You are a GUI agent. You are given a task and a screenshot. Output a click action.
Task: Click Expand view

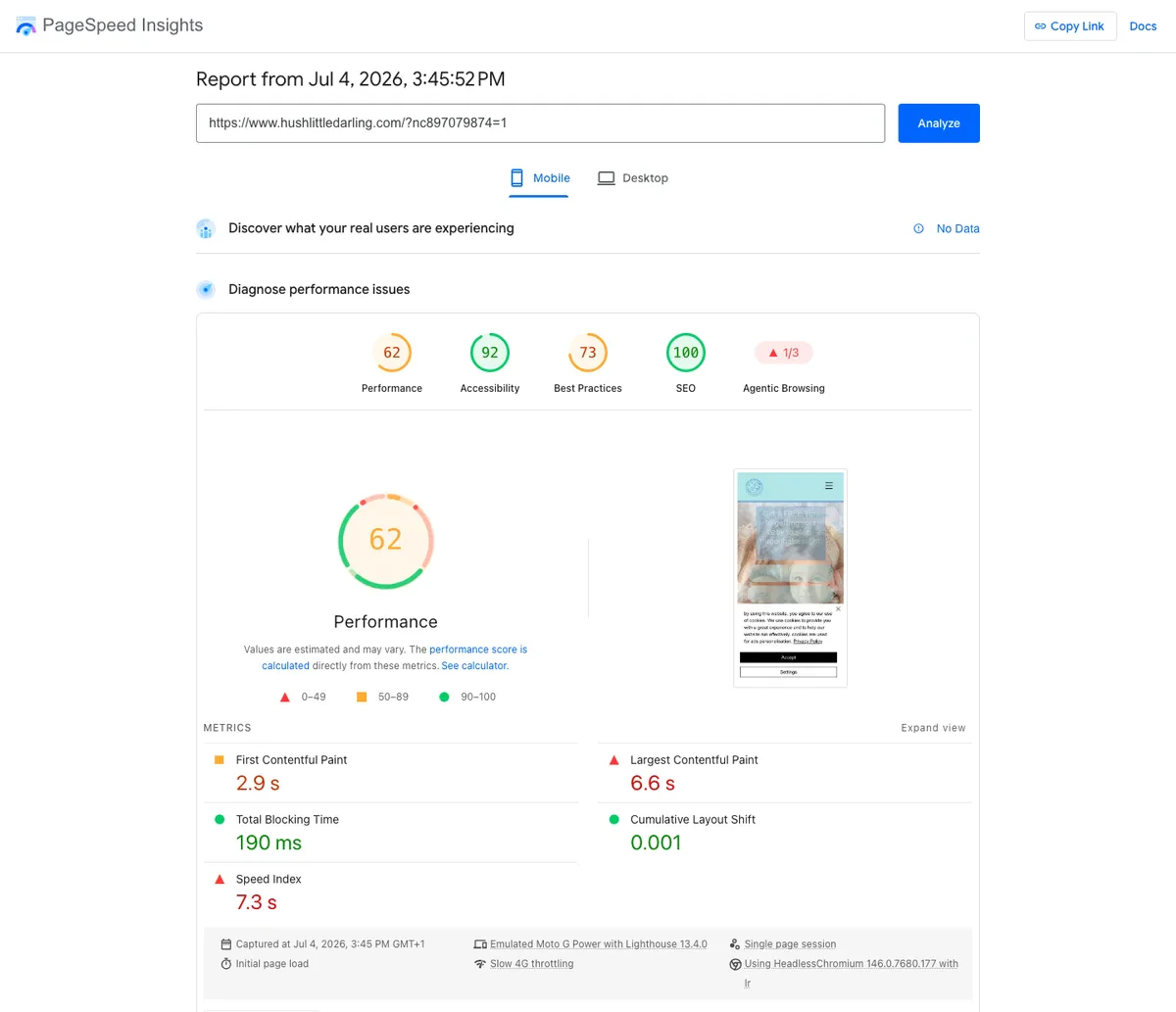(x=933, y=728)
